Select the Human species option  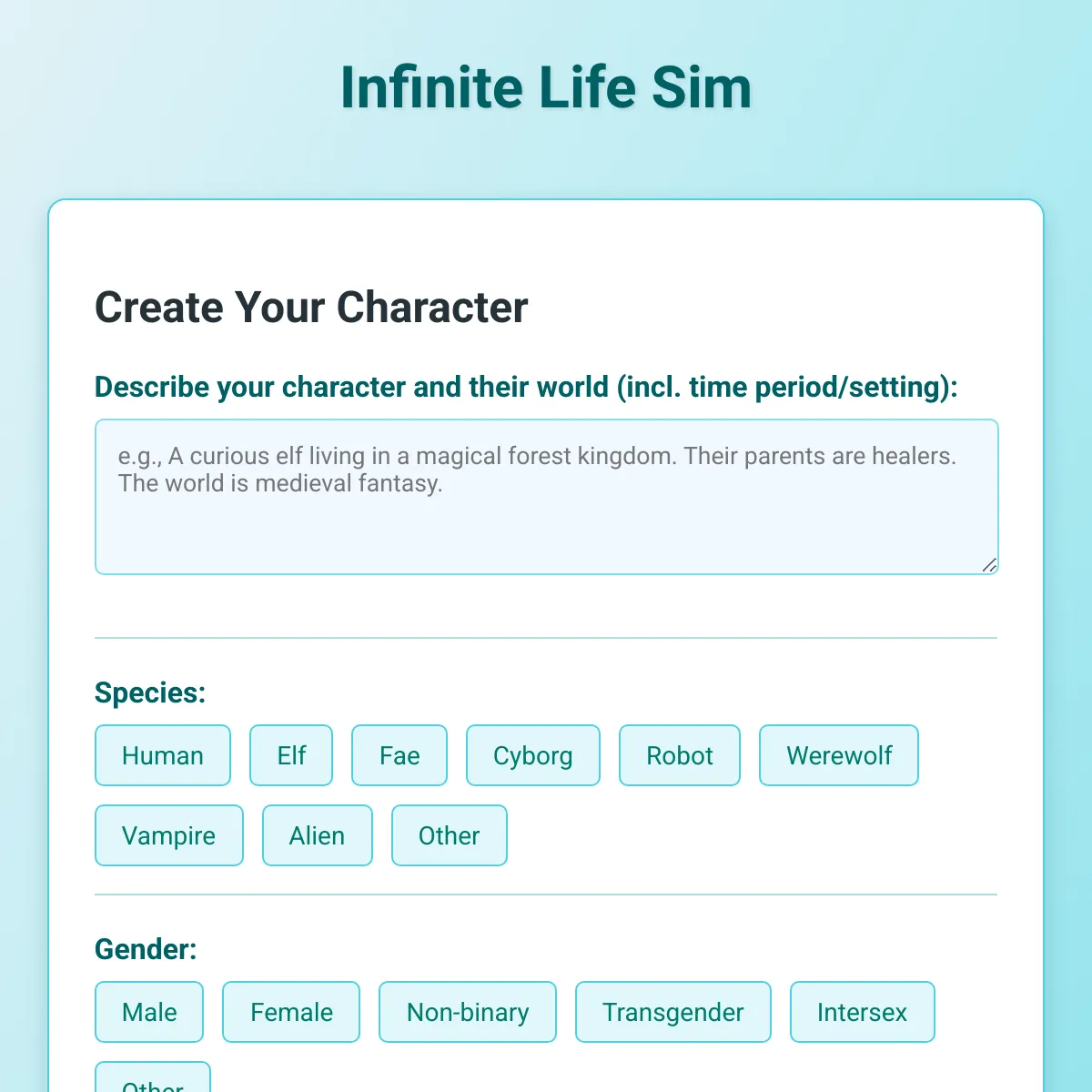point(163,755)
